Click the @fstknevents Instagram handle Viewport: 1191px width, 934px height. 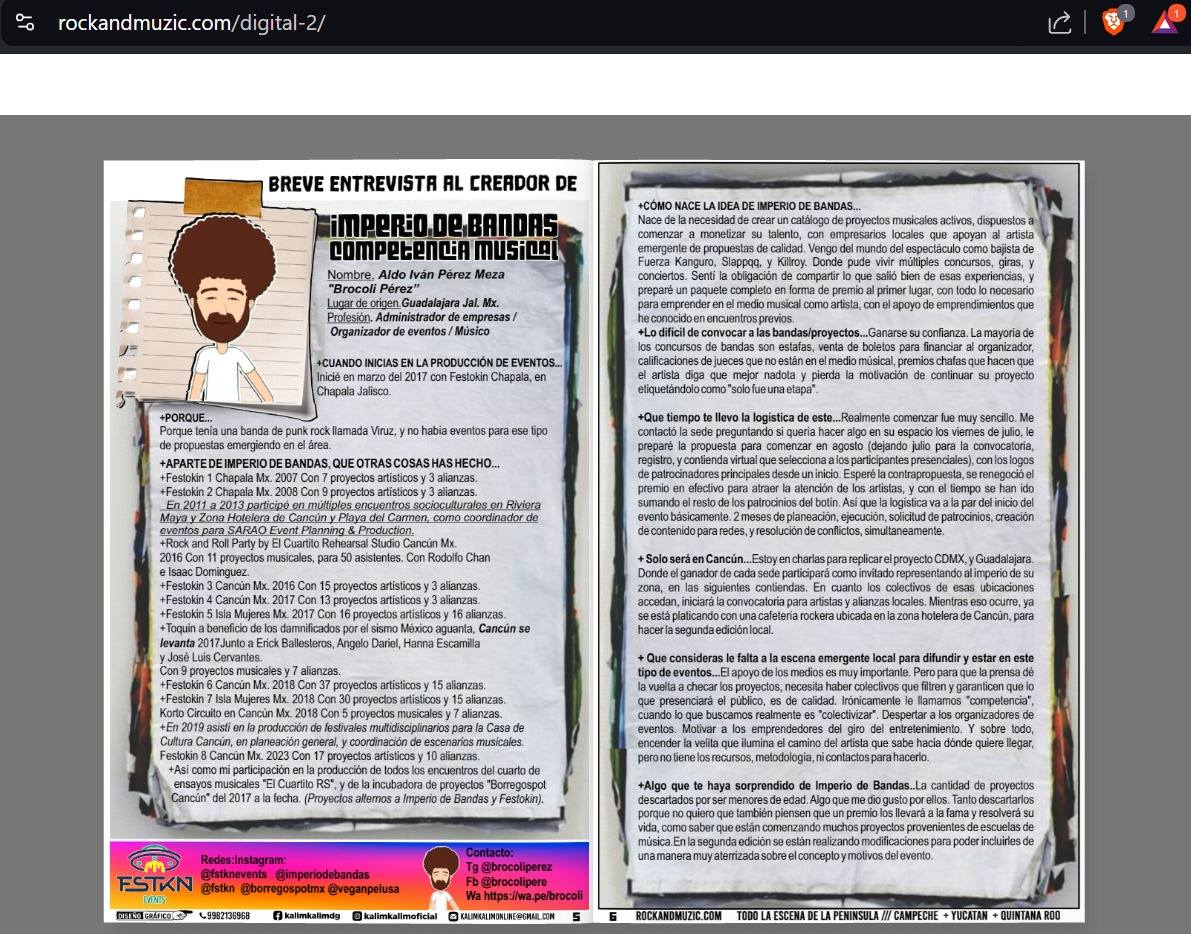point(234,874)
